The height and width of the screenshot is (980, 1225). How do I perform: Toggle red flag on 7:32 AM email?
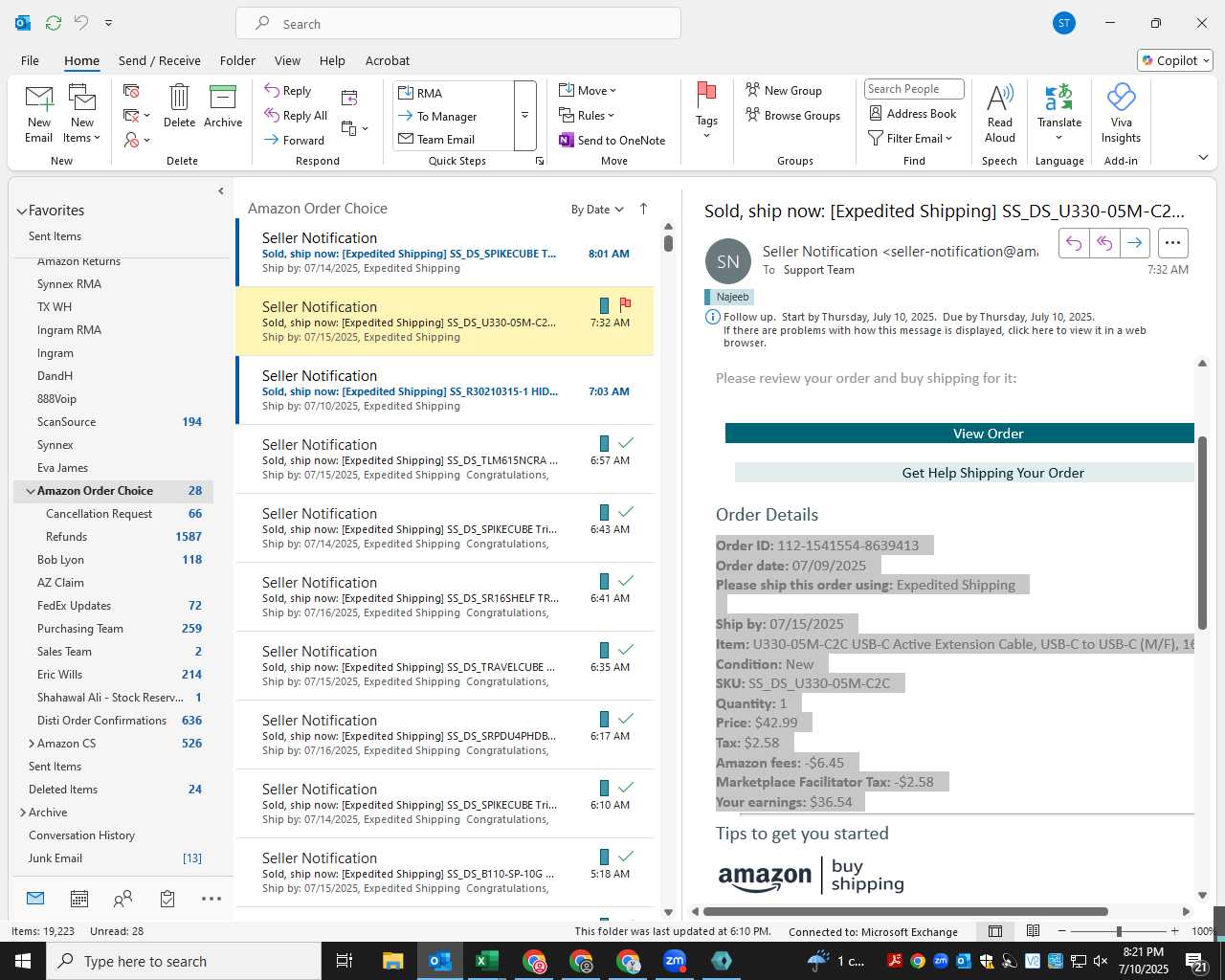click(625, 305)
